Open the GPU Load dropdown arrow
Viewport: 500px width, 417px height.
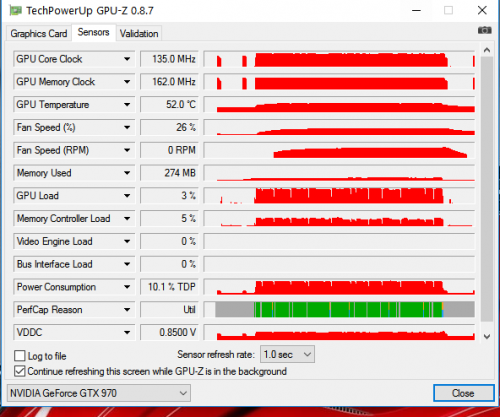tap(127, 196)
